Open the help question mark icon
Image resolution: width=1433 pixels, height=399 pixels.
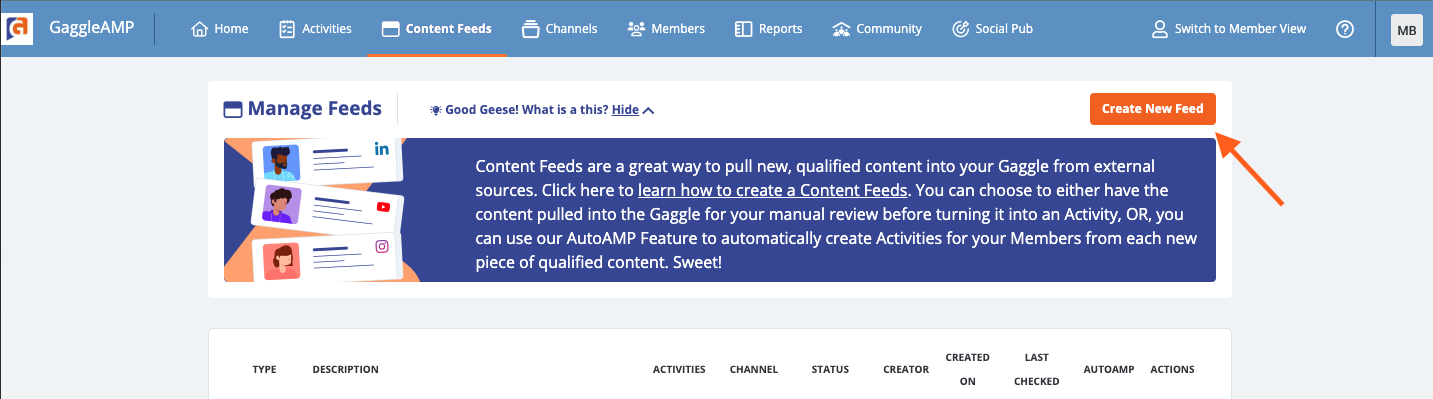click(1345, 29)
